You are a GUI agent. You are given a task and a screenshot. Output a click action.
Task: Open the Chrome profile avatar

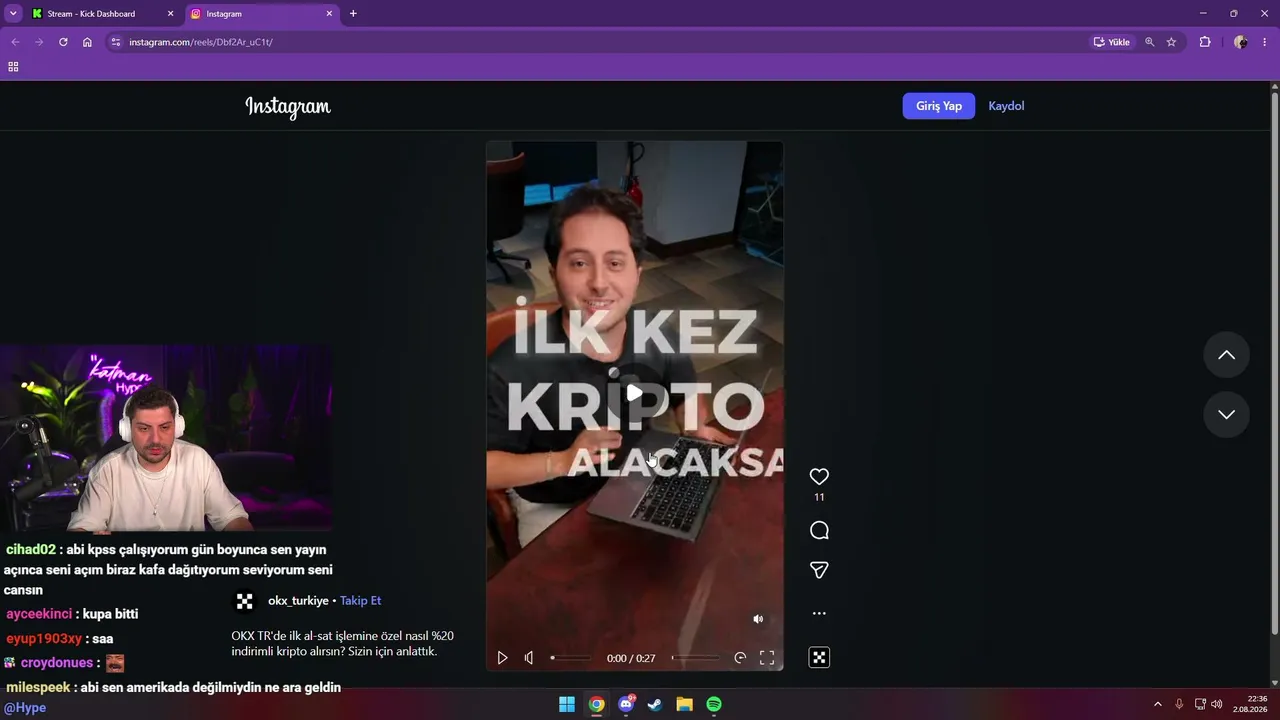(1241, 42)
